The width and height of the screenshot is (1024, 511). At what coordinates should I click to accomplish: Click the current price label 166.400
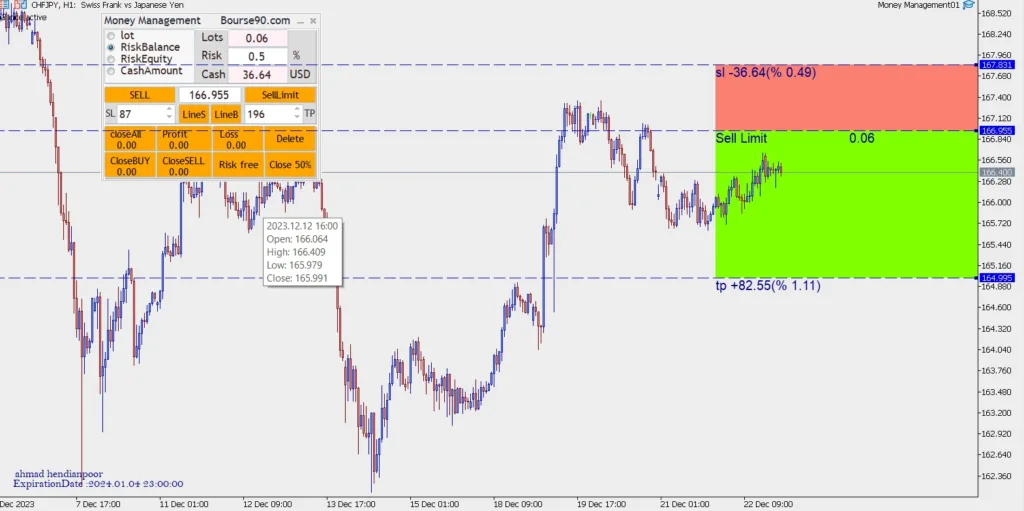click(x=997, y=173)
